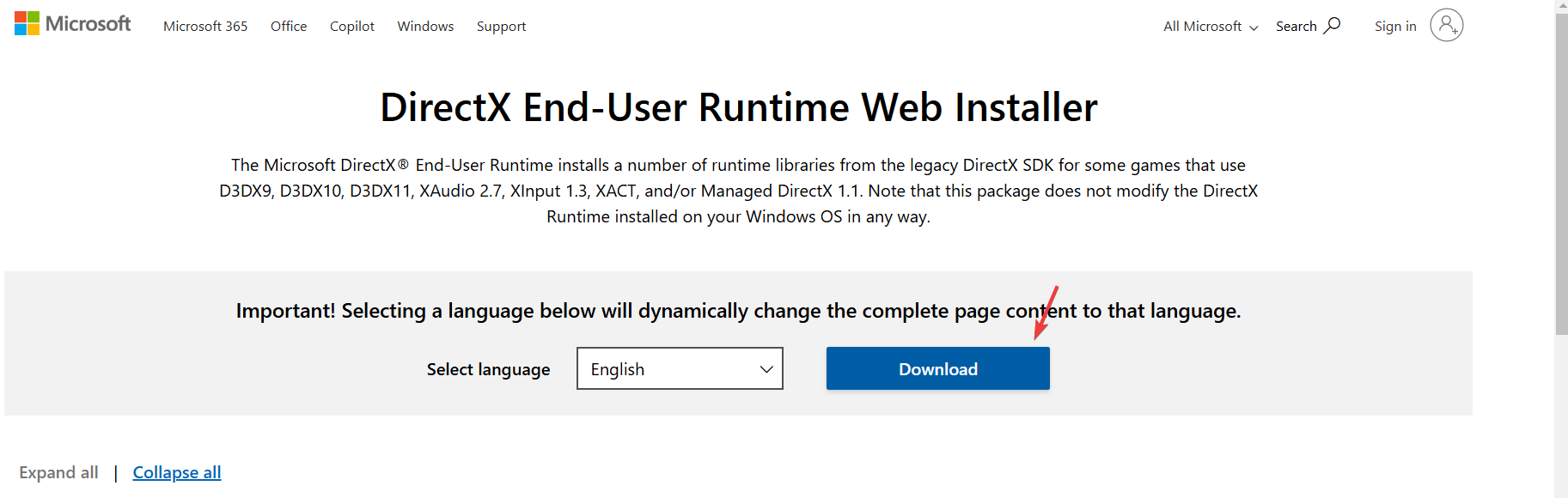Go to the Copilot page
The width and height of the screenshot is (1568, 498).
[351, 26]
